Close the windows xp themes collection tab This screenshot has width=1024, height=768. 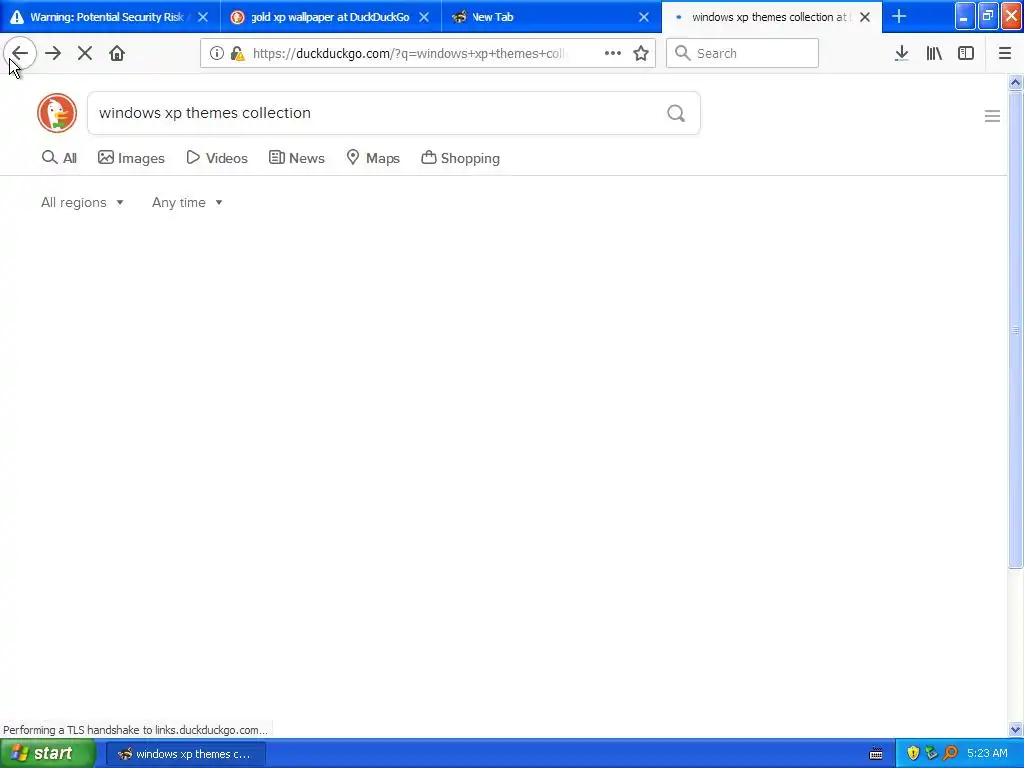(865, 17)
